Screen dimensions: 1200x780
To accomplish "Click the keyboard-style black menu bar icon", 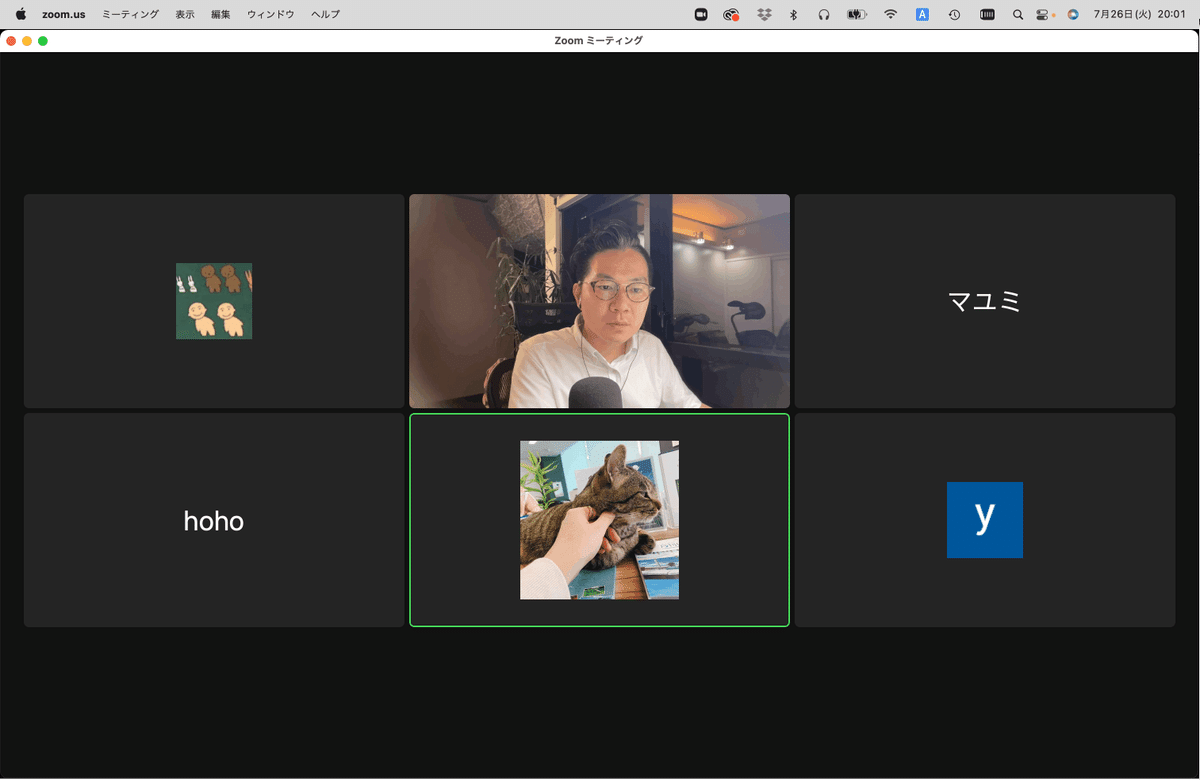I will 987,14.
